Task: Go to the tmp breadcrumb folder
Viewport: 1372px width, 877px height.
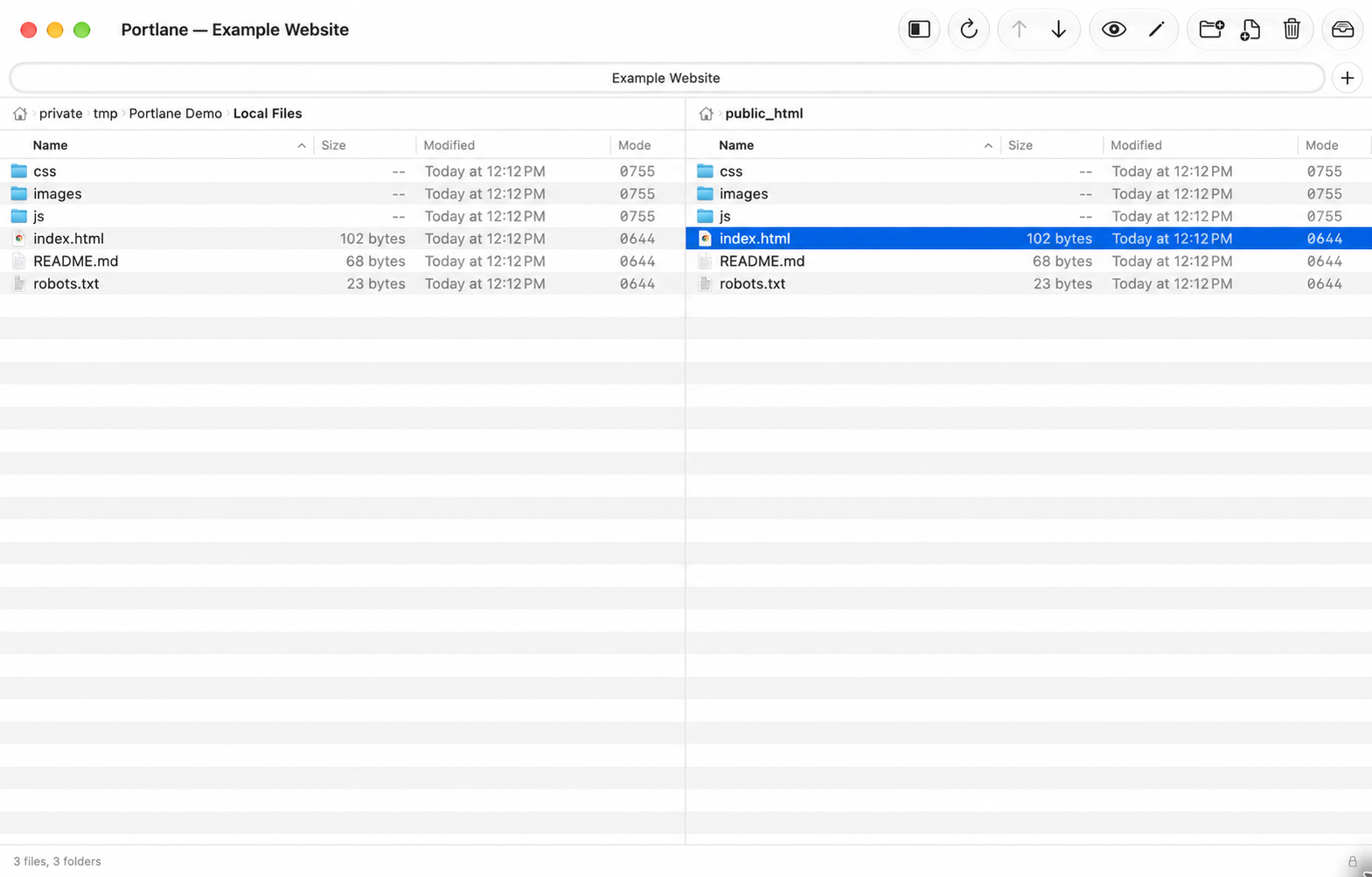Action: coord(105,114)
